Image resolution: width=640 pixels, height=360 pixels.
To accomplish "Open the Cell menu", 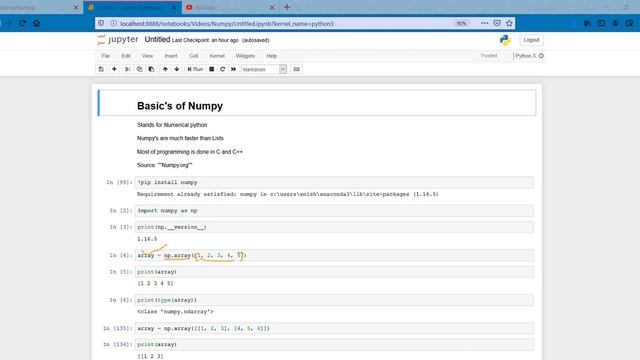I will pyautogui.click(x=193, y=56).
